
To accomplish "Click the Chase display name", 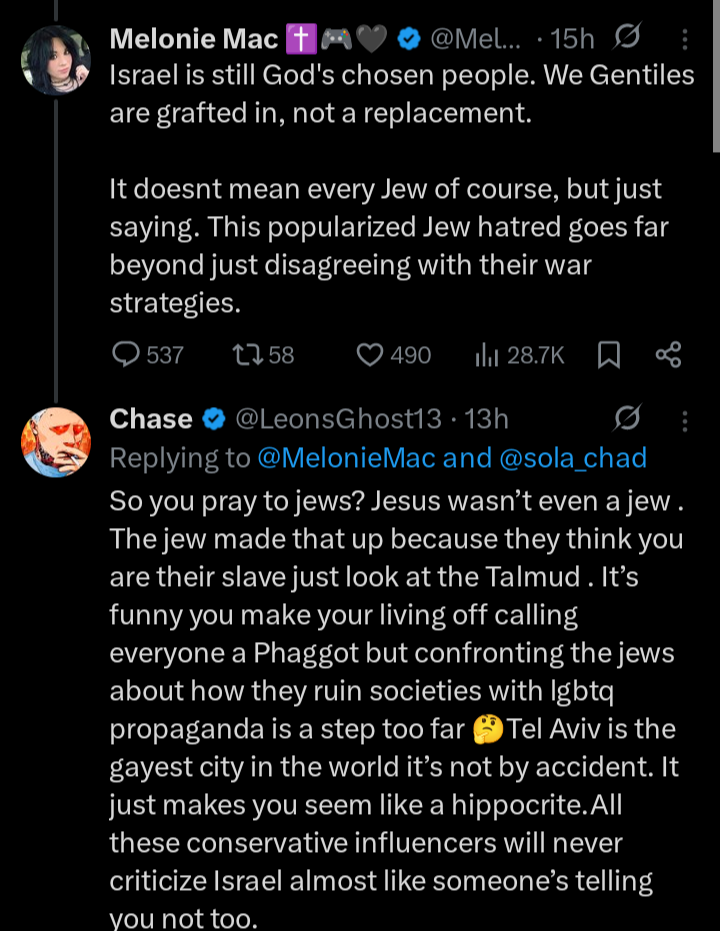I will 150,419.
